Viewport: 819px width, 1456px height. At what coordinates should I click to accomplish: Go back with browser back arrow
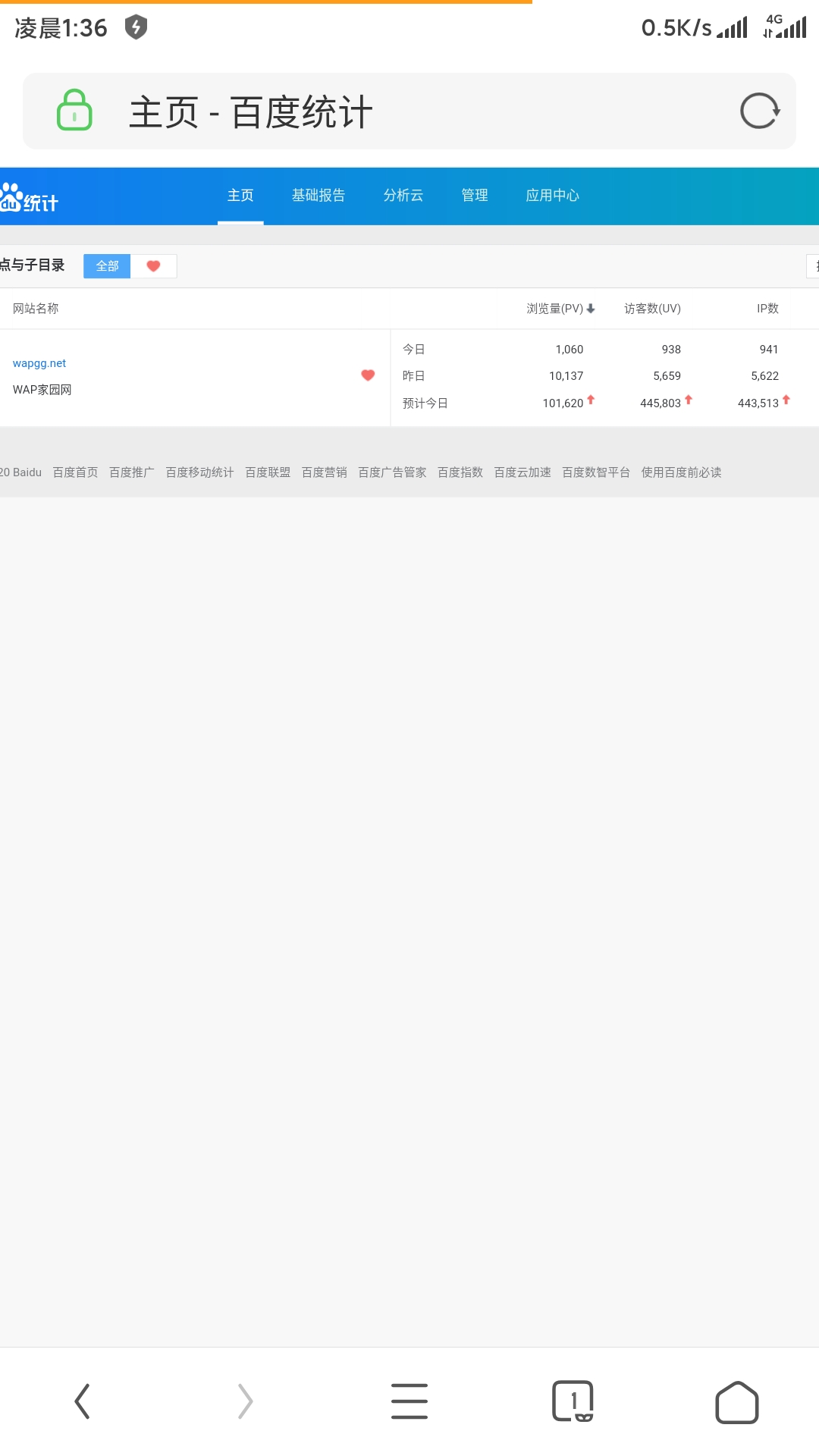pos(82,1401)
